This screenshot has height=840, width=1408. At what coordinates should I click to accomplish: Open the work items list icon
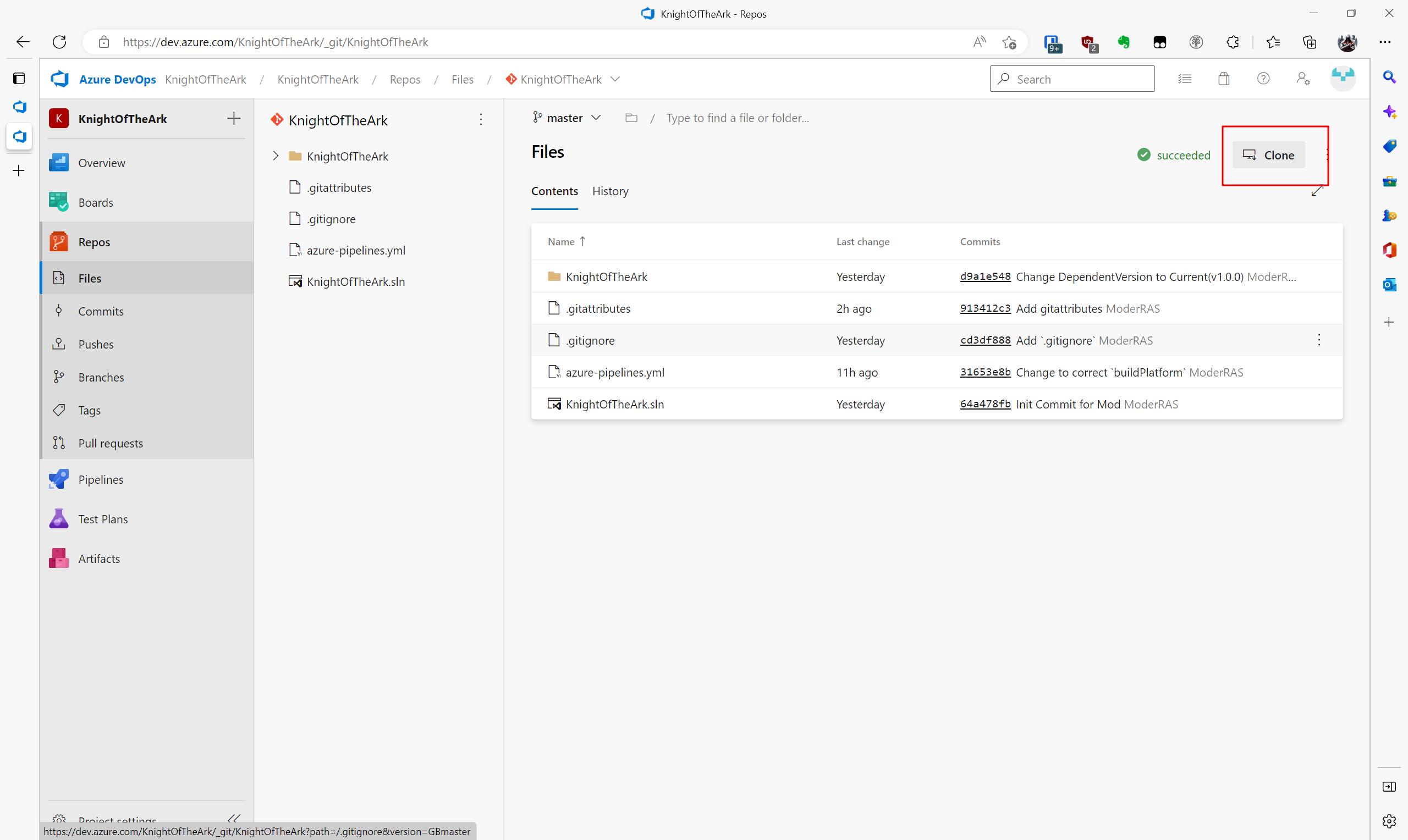point(1184,79)
